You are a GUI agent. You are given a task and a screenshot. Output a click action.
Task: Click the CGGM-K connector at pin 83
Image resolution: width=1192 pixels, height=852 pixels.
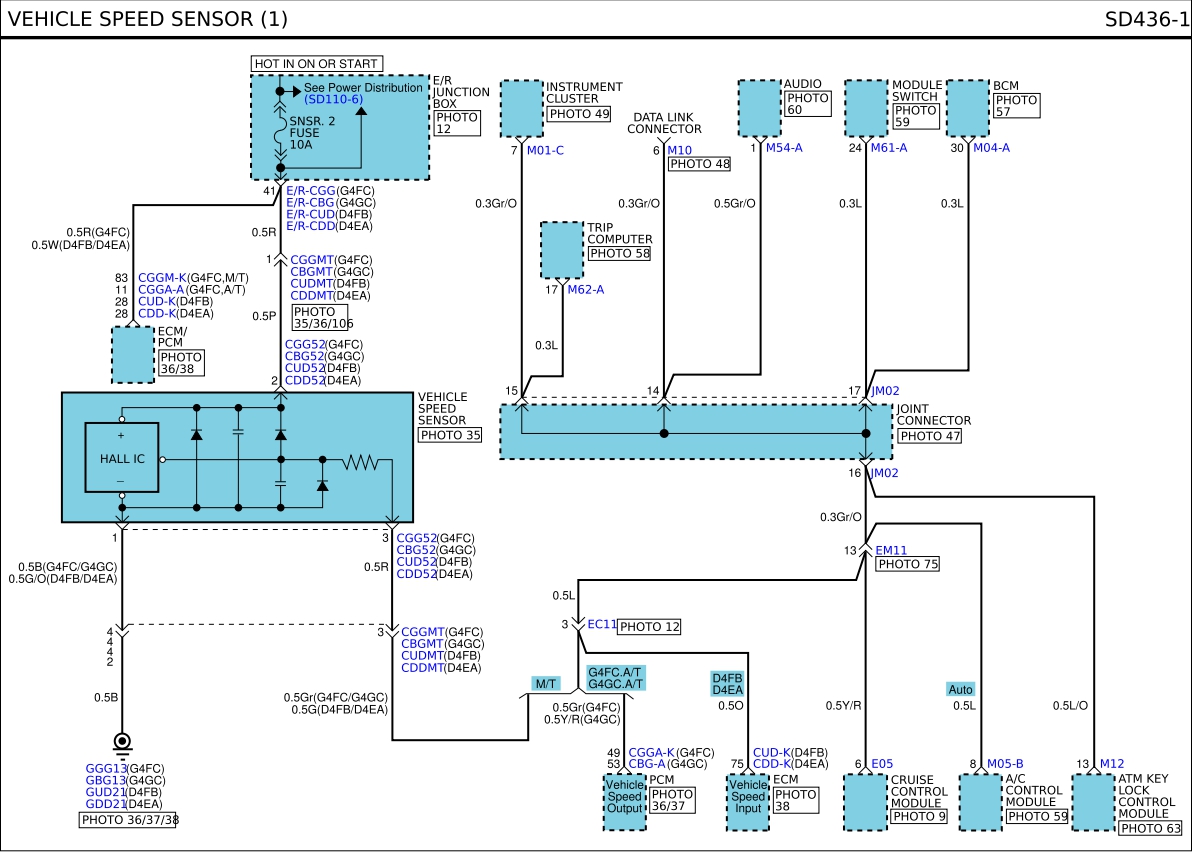(162, 278)
